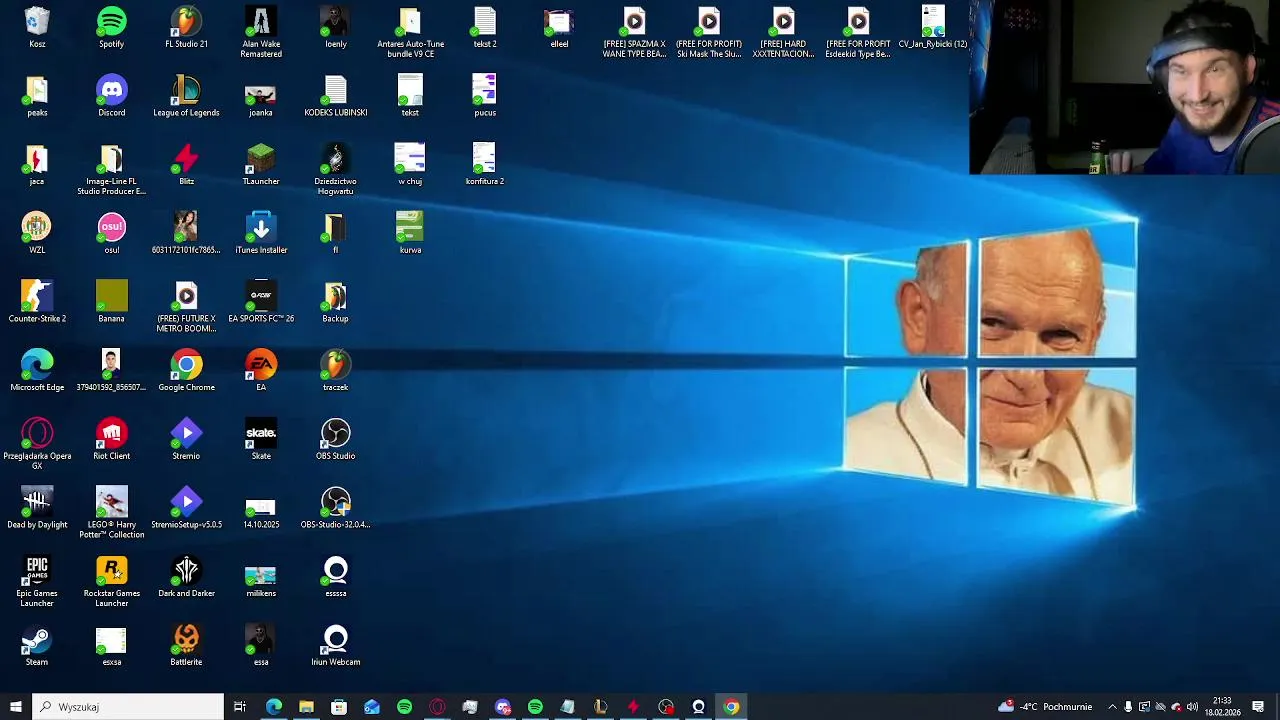Viewport: 1280px width, 720px height.
Task: Open the microphone tray icon
Action: 1128,707
